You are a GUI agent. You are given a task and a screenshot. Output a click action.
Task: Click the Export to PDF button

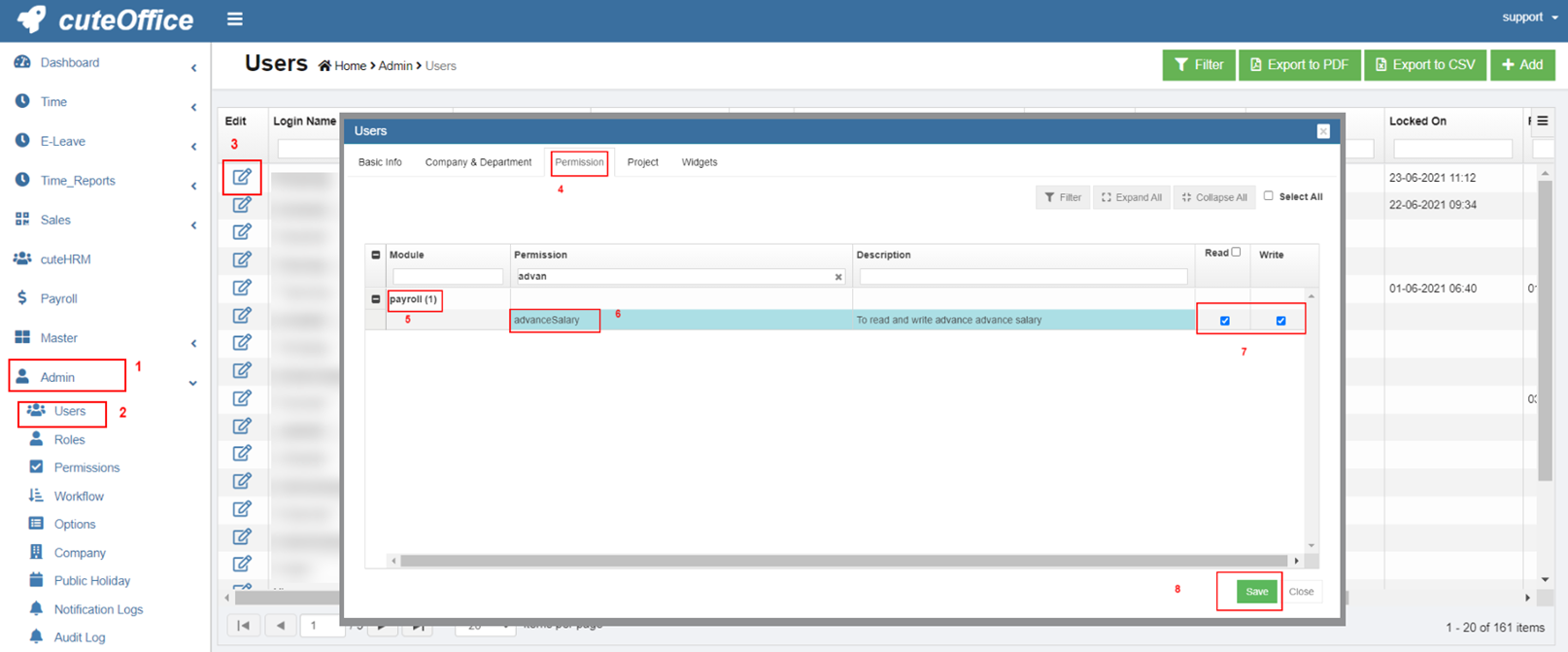point(1298,65)
